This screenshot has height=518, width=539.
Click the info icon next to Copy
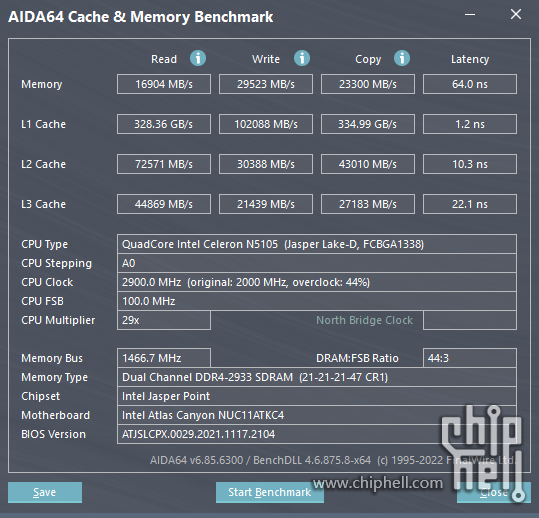pos(402,58)
